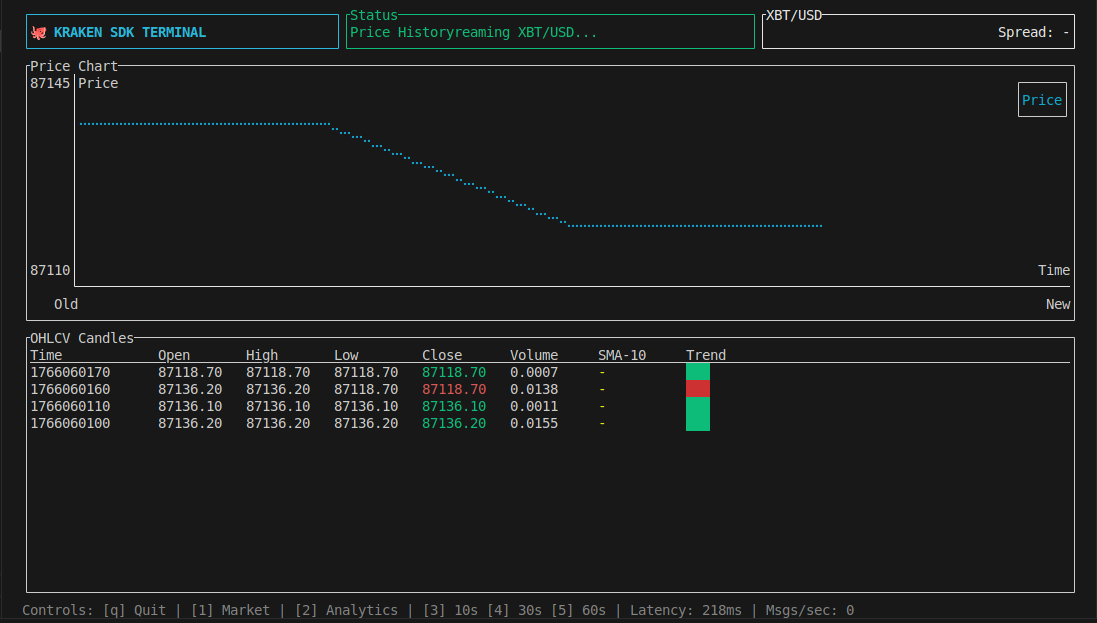Click the Low value 87118.70 in row 1766060160
The width and height of the screenshot is (1097, 623).
click(x=366, y=389)
